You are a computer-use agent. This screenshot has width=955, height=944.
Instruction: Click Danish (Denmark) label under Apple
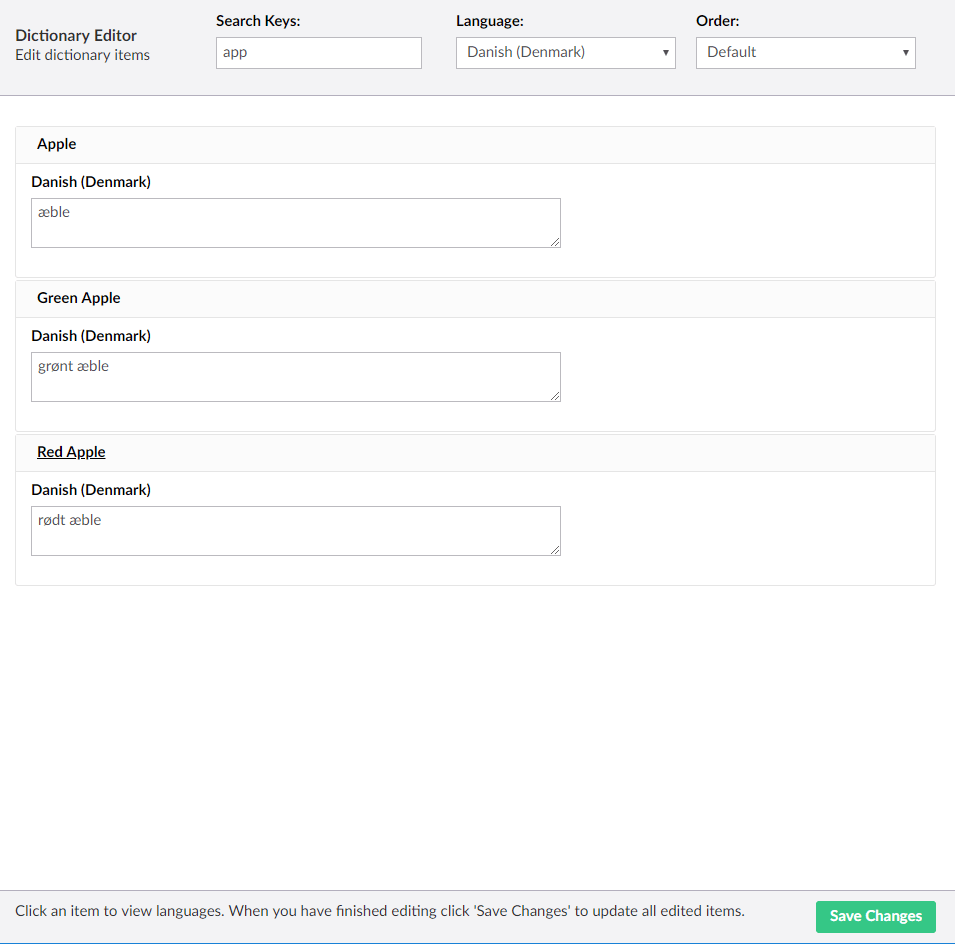[91, 182]
